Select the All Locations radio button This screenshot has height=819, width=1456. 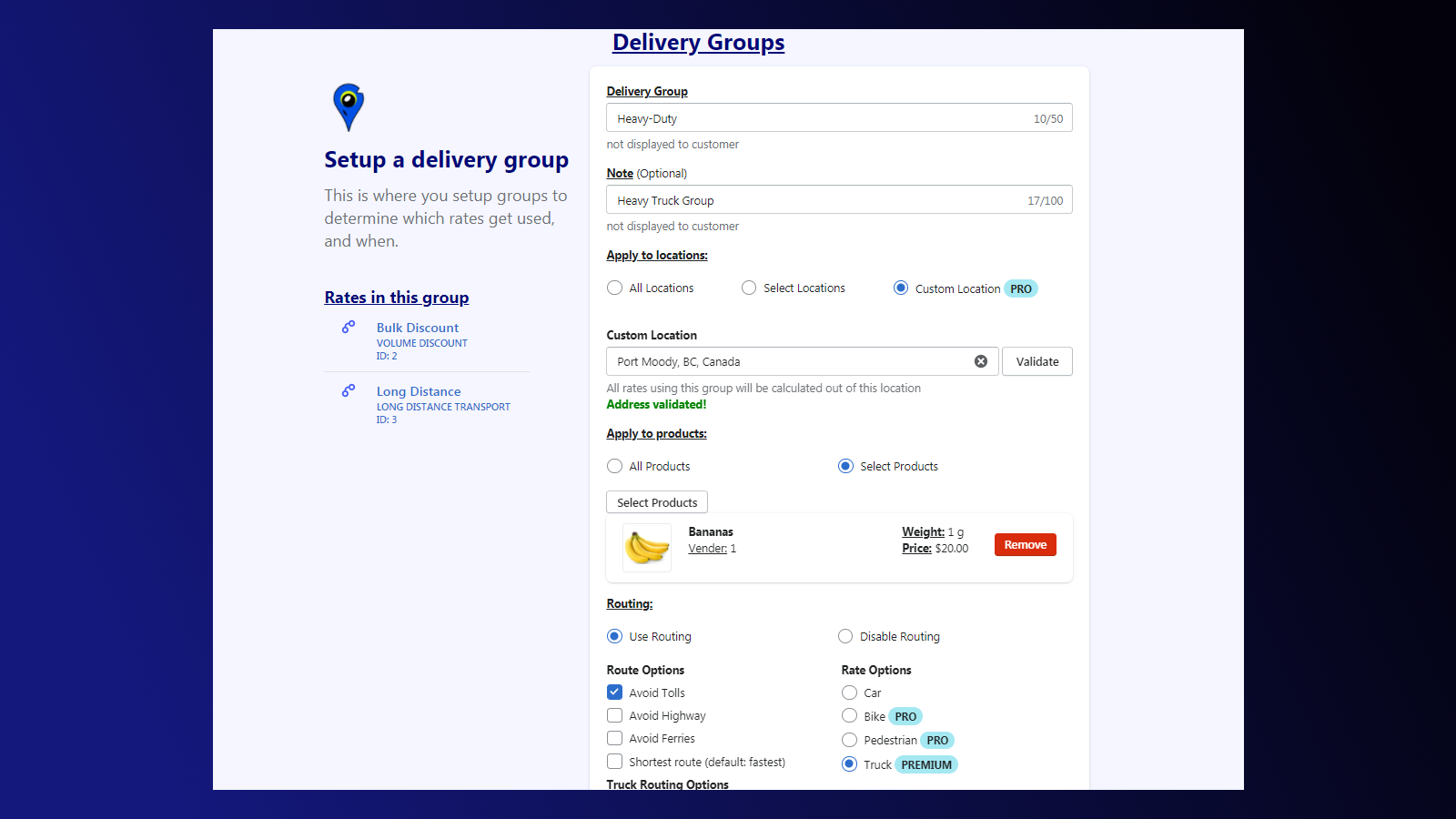point(615,288)
